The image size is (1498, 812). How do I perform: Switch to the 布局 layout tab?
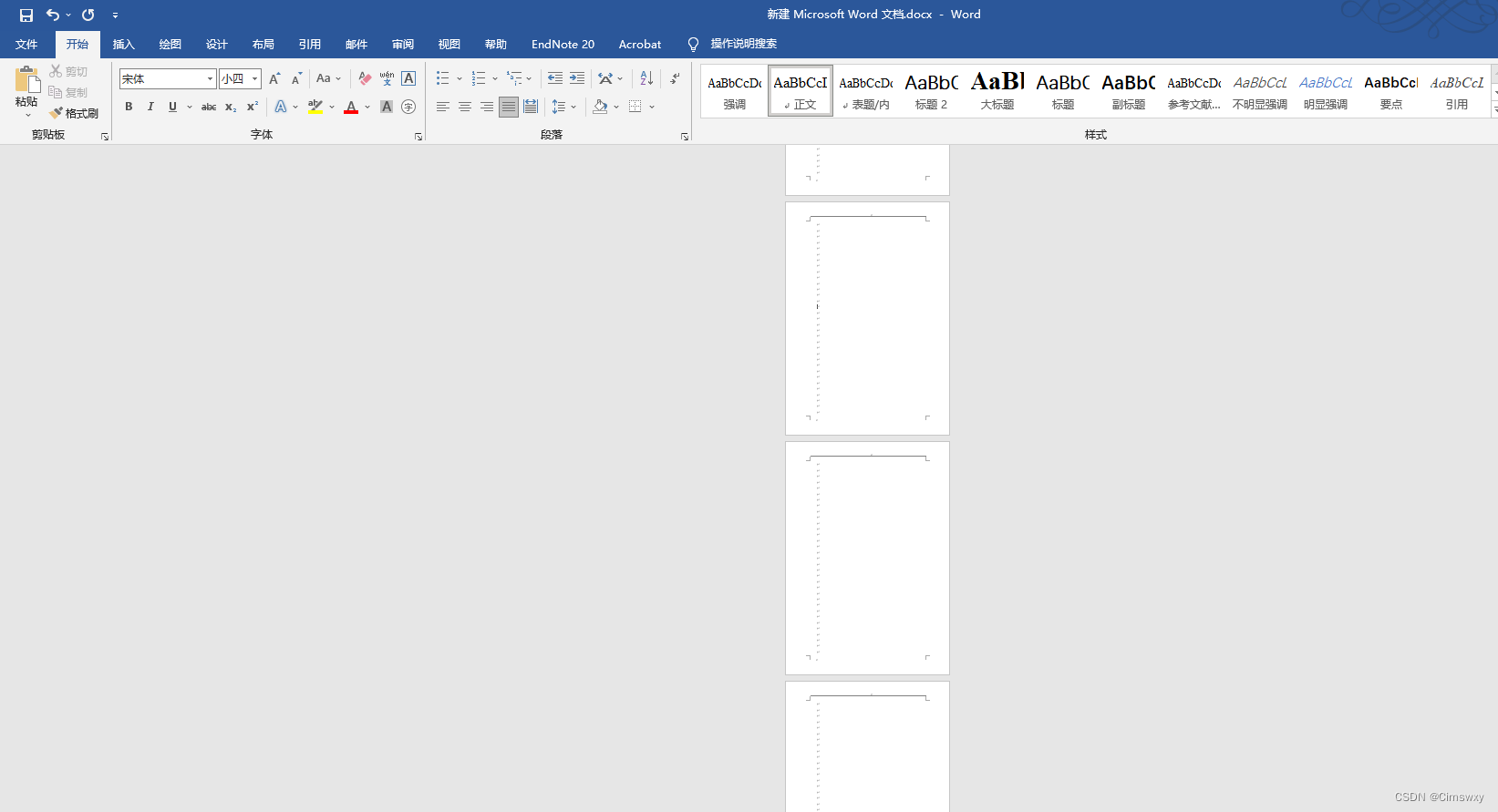click(263, 45)
